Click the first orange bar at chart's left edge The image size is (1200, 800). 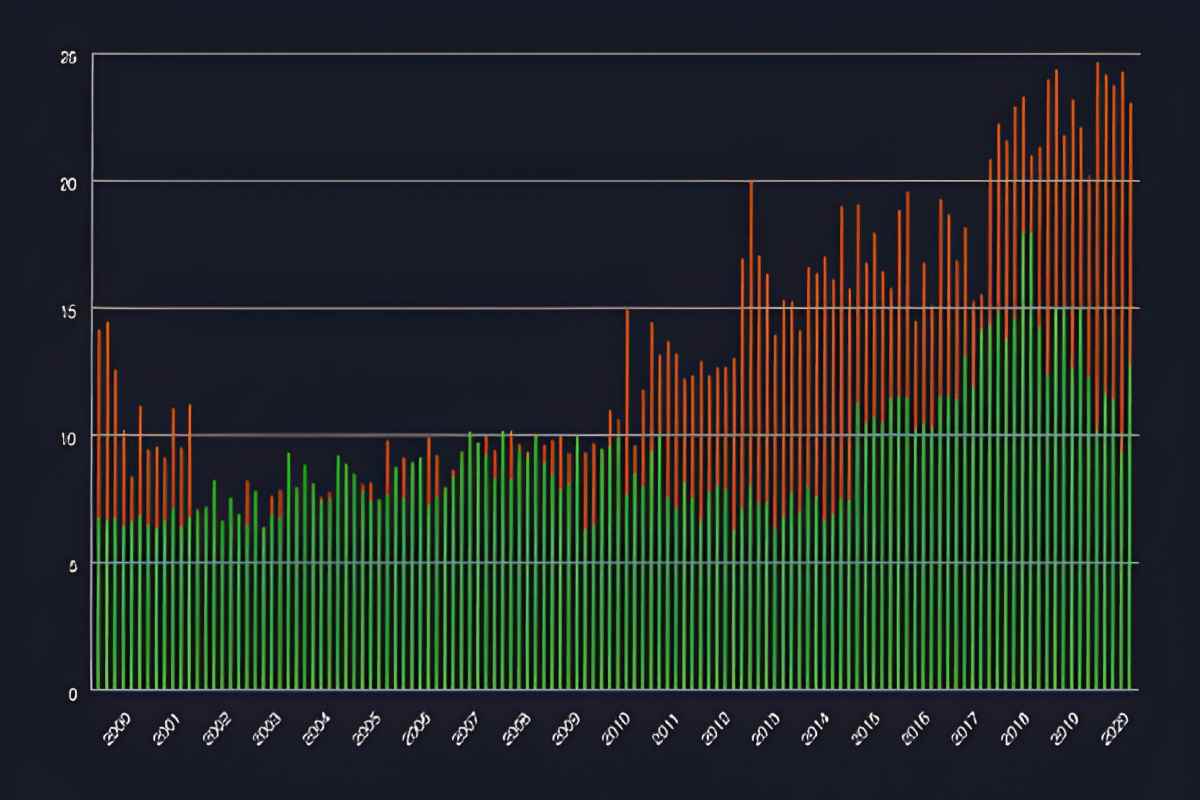pyautogui.click(x=99, y=420)
